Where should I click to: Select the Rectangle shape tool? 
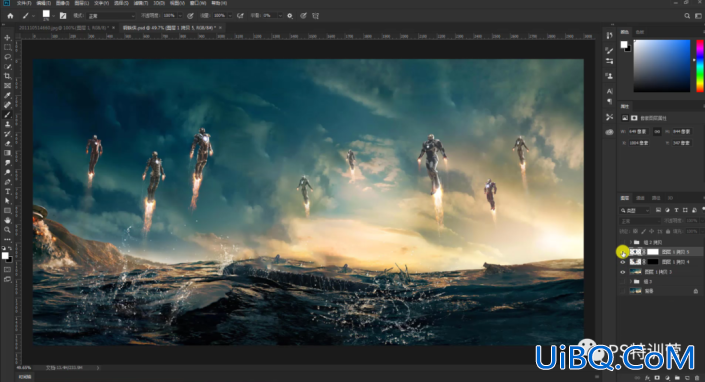[8, 210]
